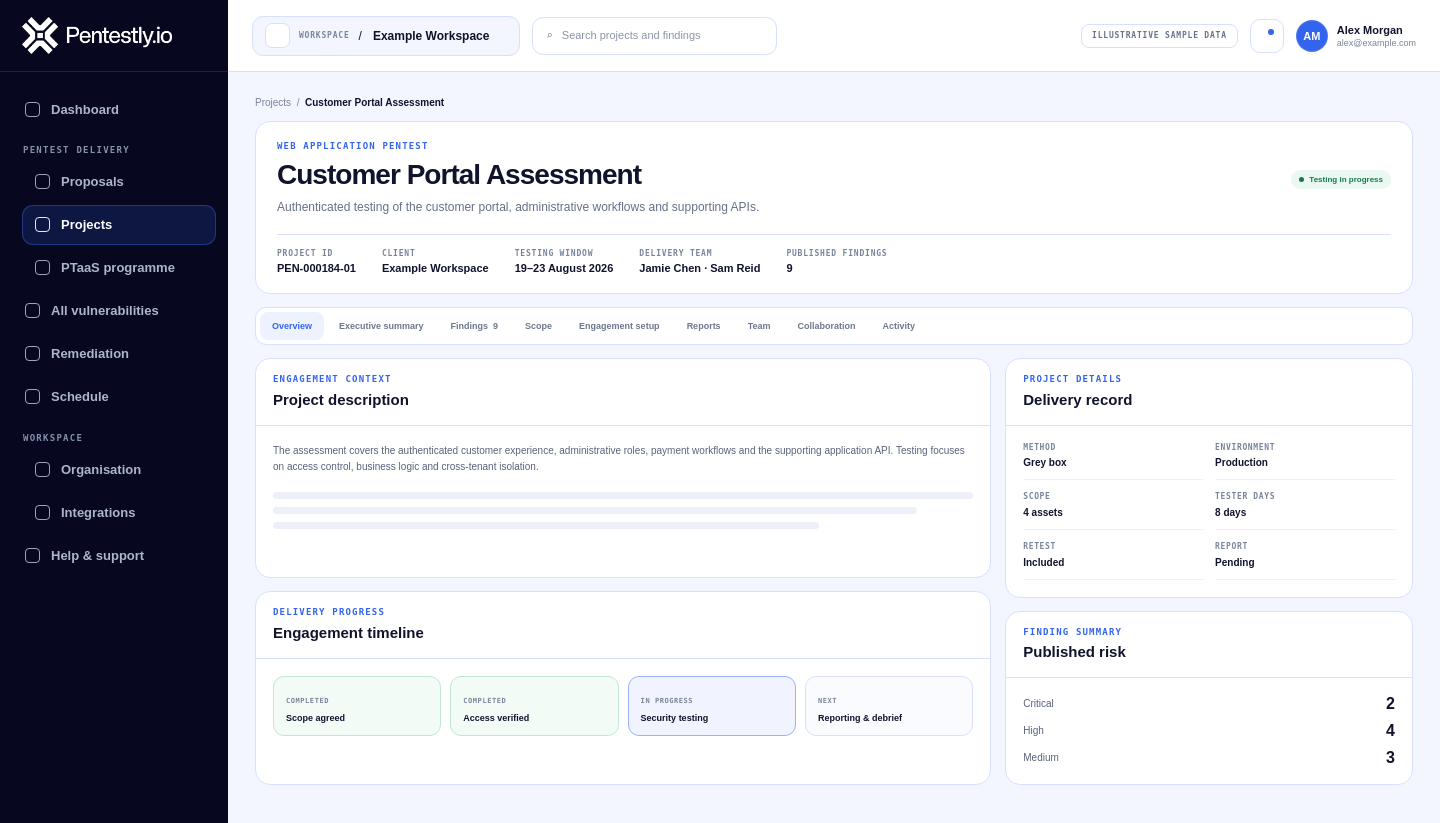Click the testing window 19–23 August 2026

564,268
